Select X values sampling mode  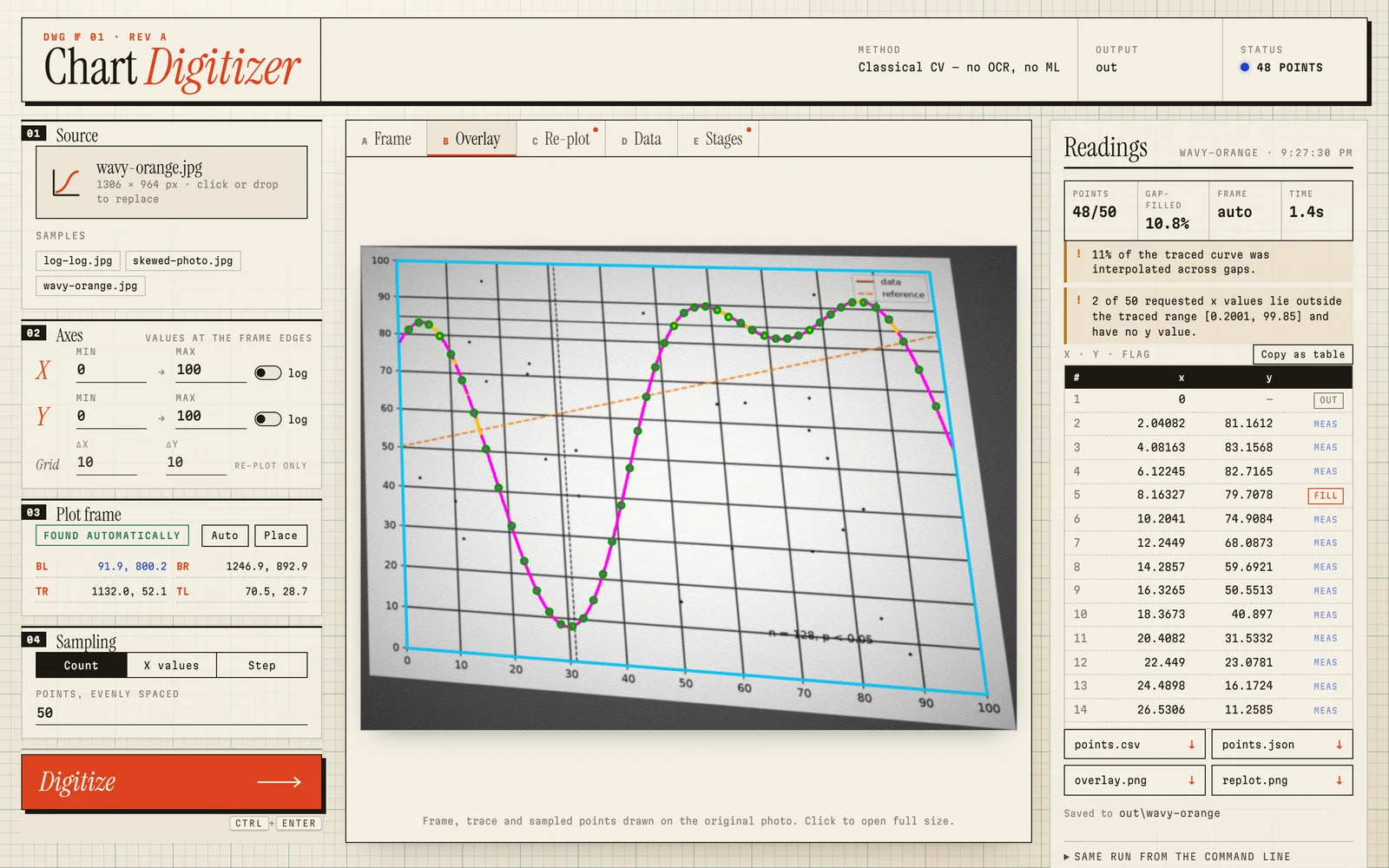click(x=172, y=666)
